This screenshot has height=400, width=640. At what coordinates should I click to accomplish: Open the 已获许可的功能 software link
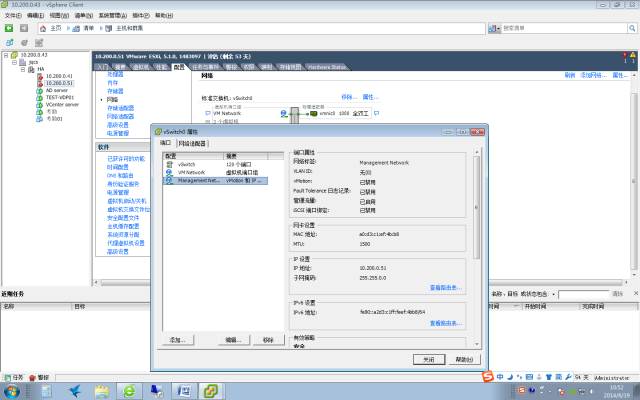coord(126,158)
